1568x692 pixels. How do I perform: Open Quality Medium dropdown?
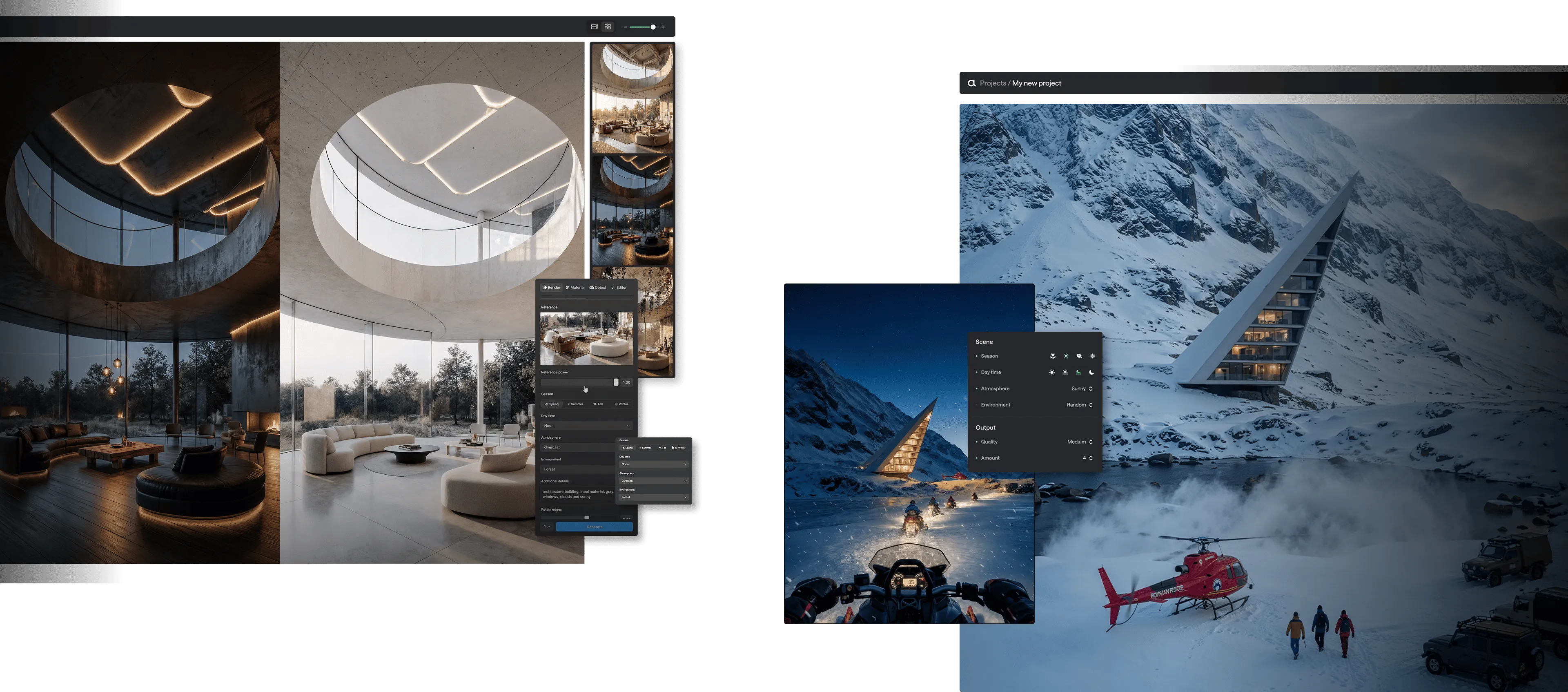(x=1079, y=442)
